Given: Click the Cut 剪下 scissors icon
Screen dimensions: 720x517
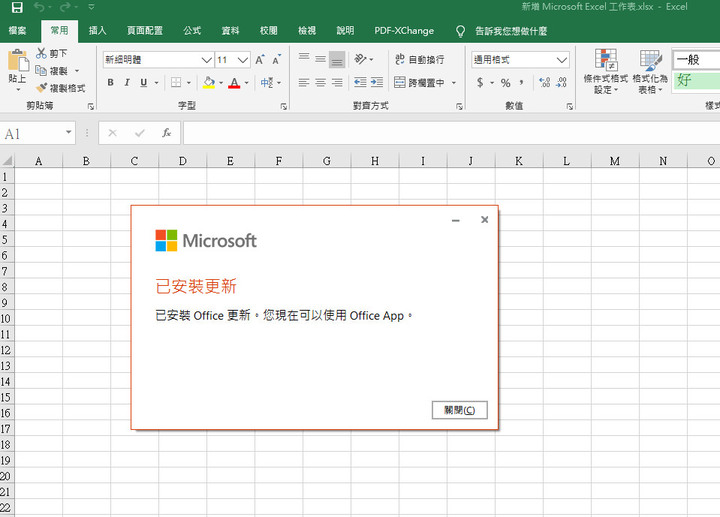Looking at the screenshot, I should 41,53.
